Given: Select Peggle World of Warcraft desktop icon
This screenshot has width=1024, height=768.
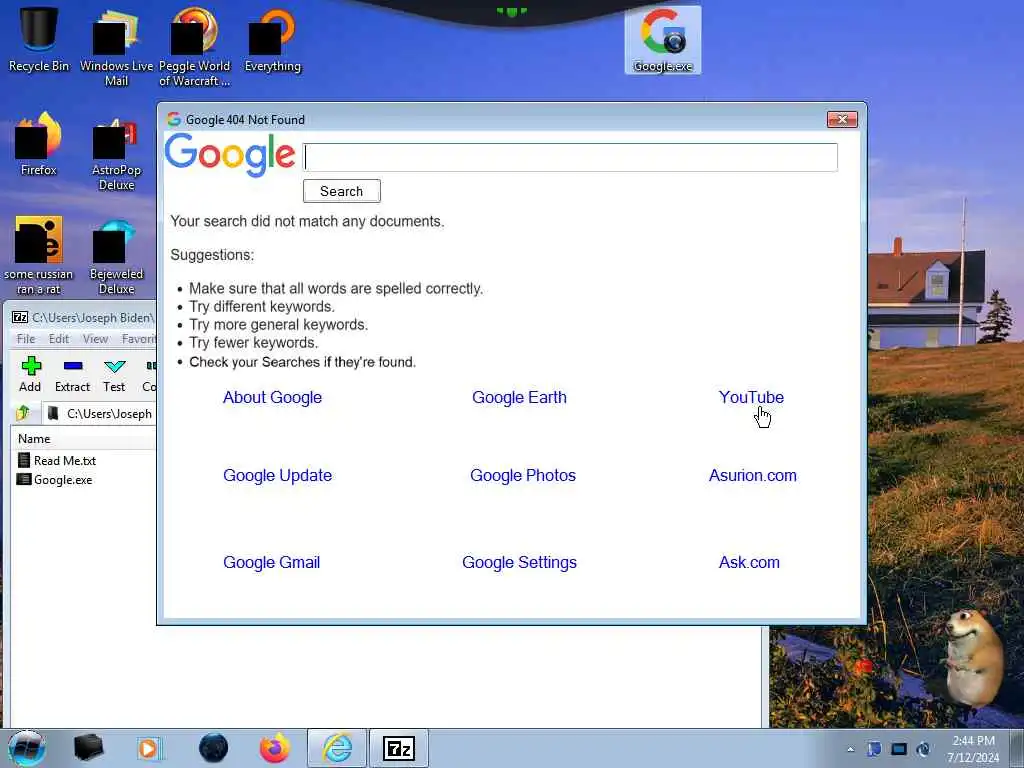Looking at the screenshot, I should click(194, 46).
